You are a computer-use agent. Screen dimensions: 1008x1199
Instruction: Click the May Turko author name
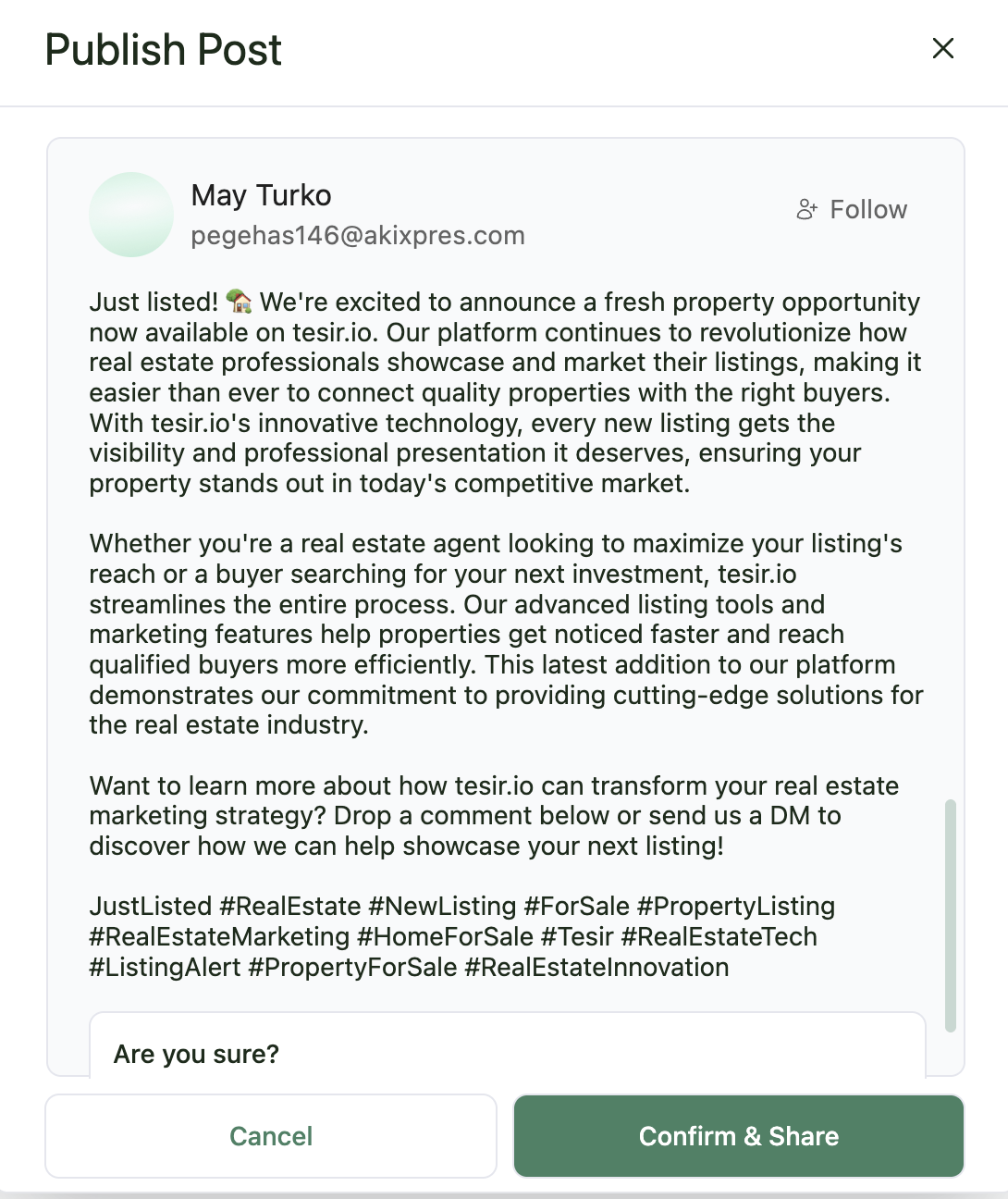click(261, 195)
